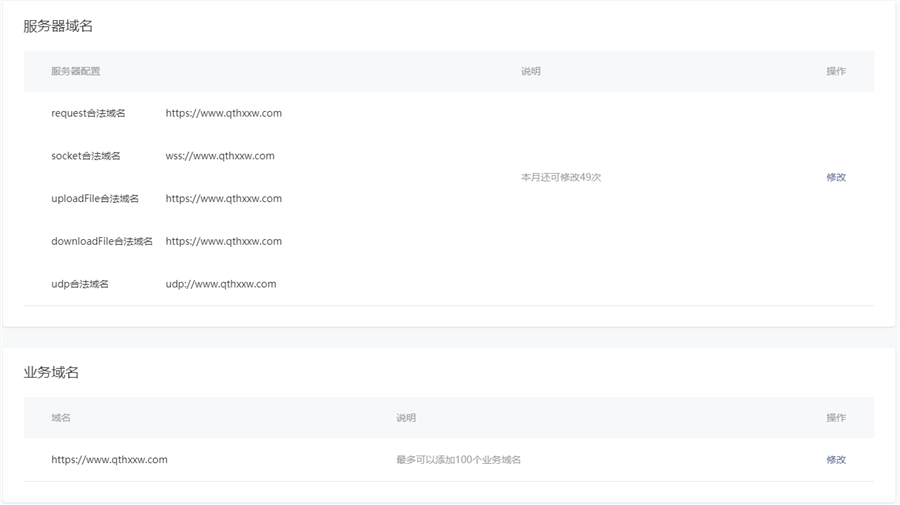The image size is (900, 505).
Task: Click the 域名 column header in 业务域名
Action: [61, 417]
